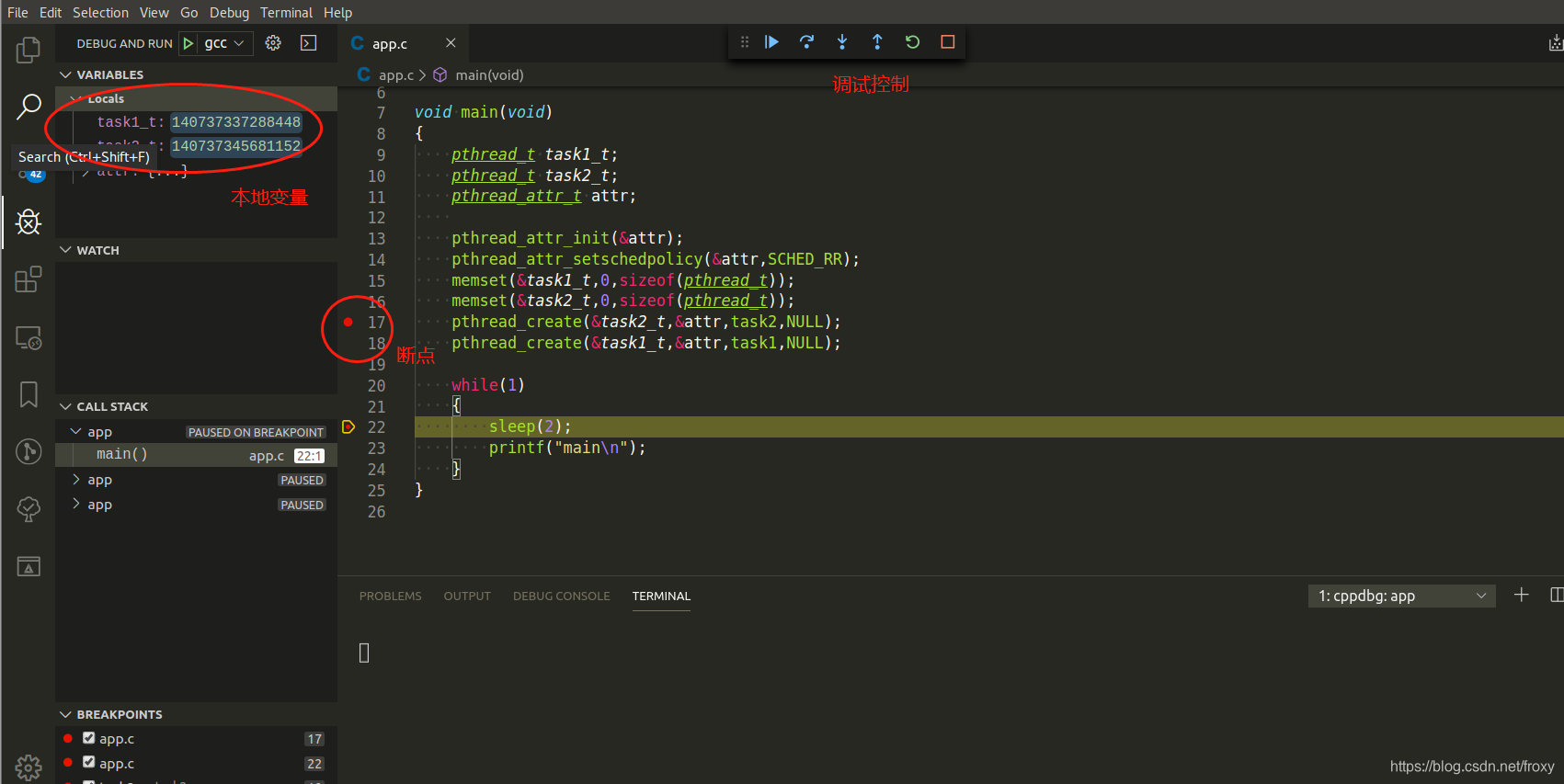
Task: Split terminal panel icon
Action: [x=1557, y=596]
